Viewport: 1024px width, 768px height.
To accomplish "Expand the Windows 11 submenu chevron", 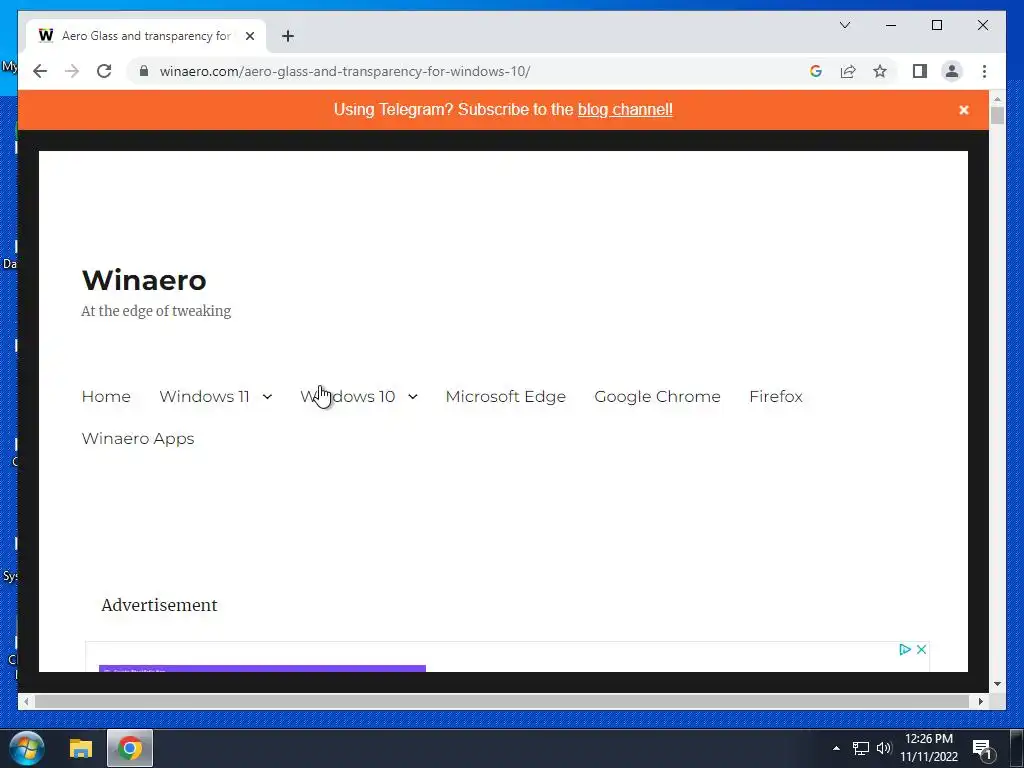I will click(267, 396).
